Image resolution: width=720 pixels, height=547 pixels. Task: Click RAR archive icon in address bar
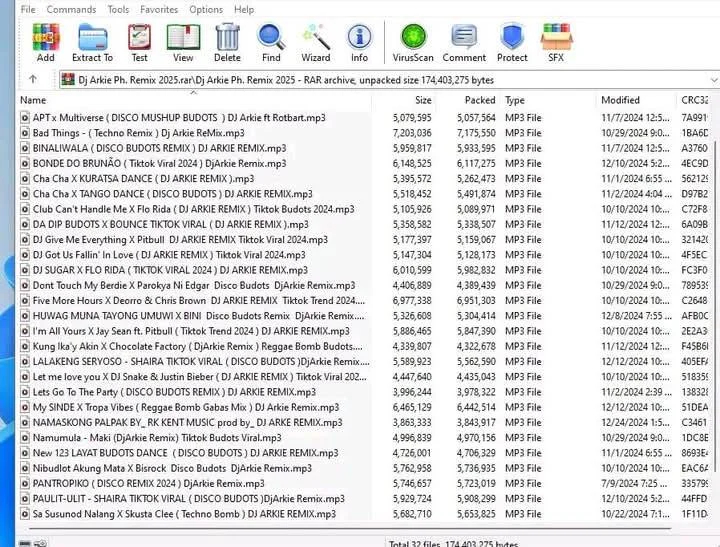pos(68,79)
